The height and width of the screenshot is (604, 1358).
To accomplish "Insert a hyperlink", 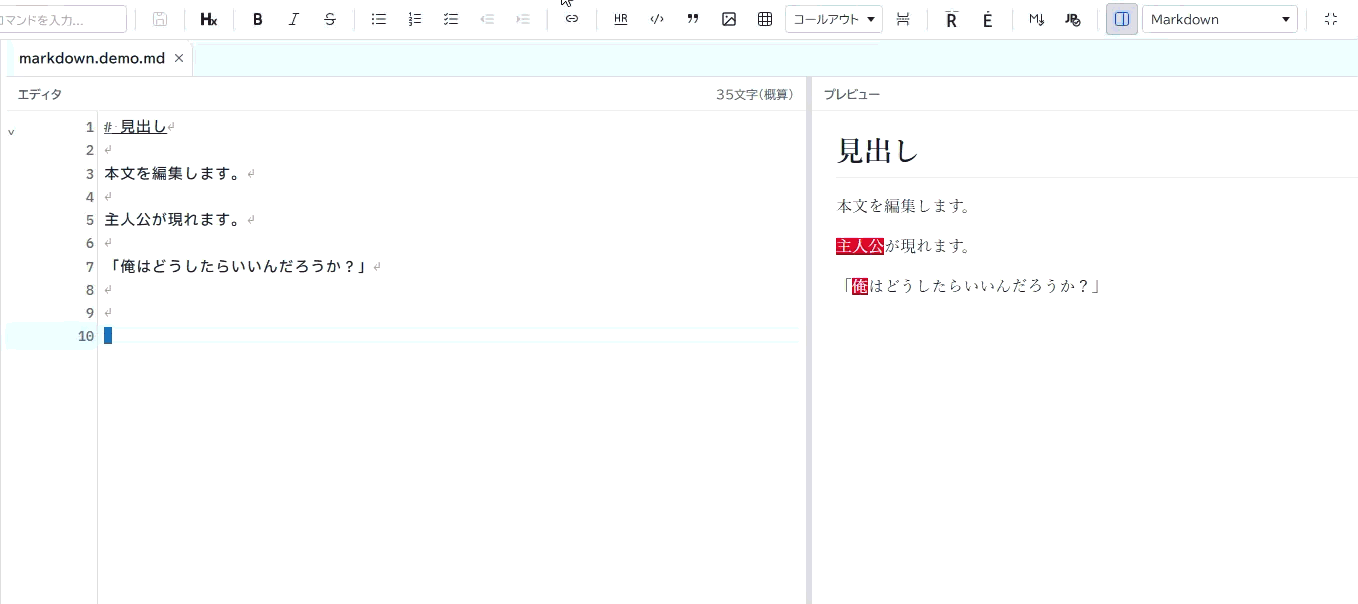I will (x=572, y=19).
